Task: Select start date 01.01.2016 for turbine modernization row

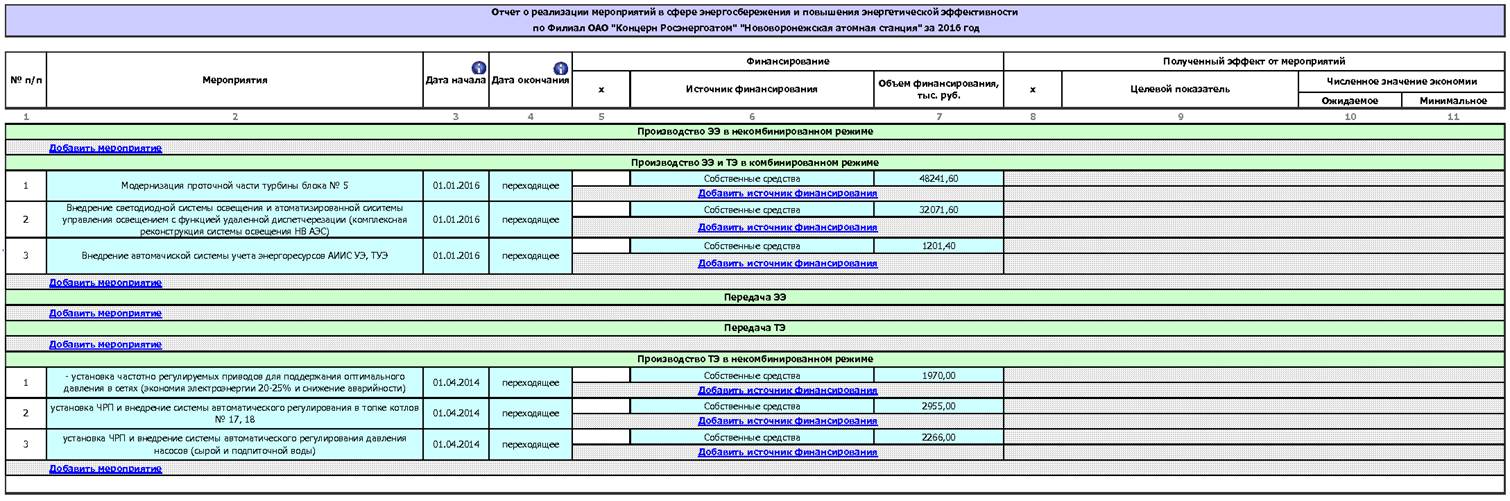Action: [x=456, y=186]
